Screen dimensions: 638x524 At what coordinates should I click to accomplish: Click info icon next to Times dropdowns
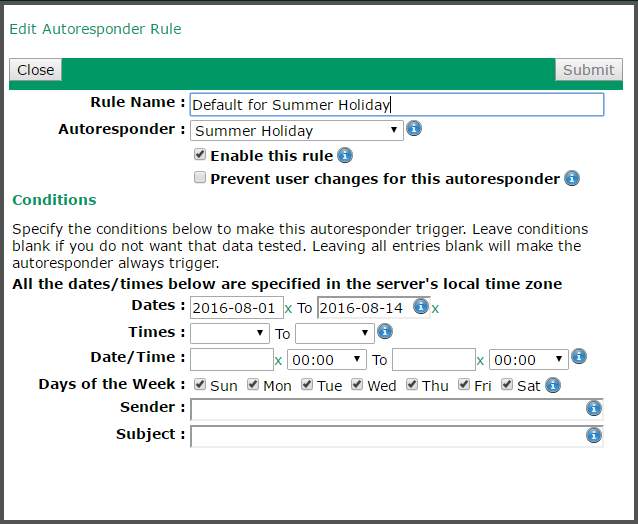pos(385,331)
